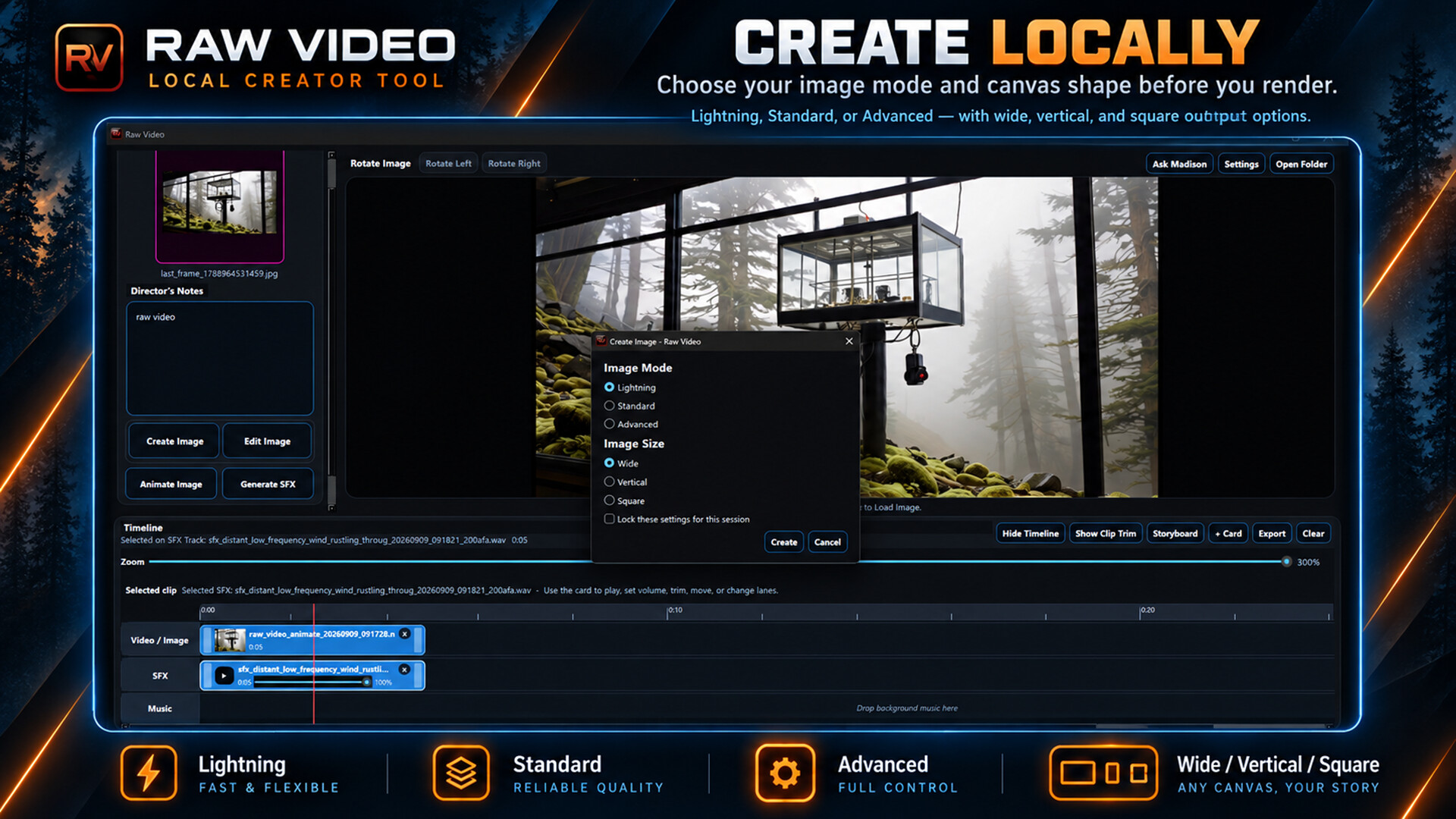Open the Settings button

tap(1241, 164)
